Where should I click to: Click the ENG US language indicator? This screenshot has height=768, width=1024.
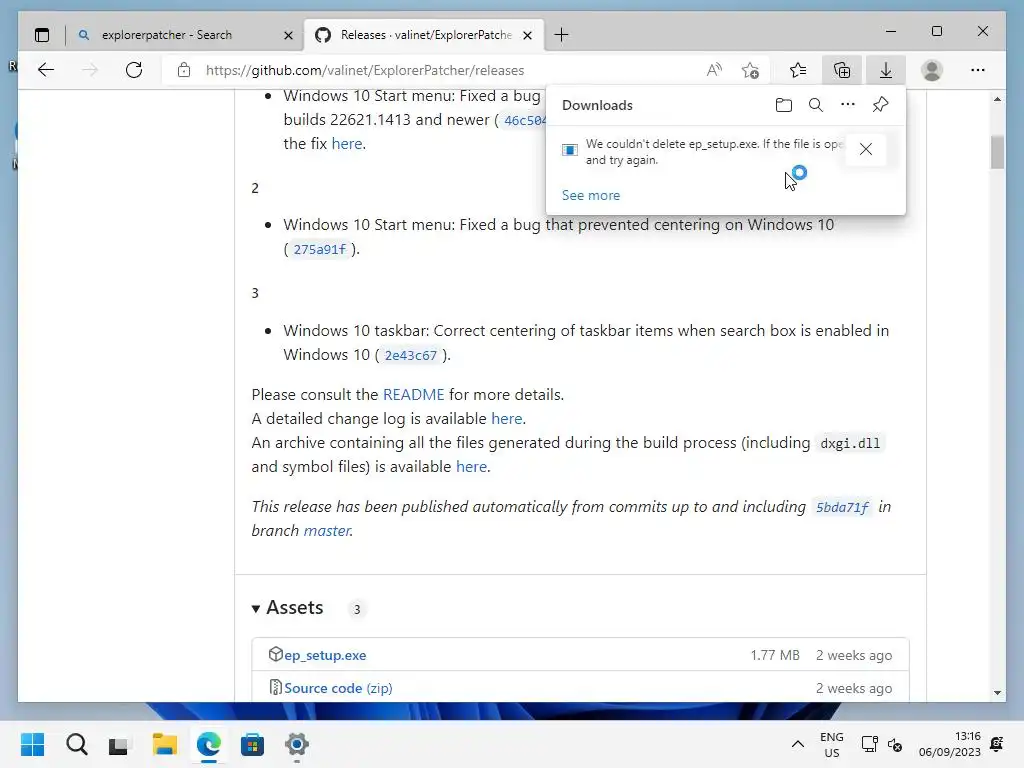click(831, 744)
